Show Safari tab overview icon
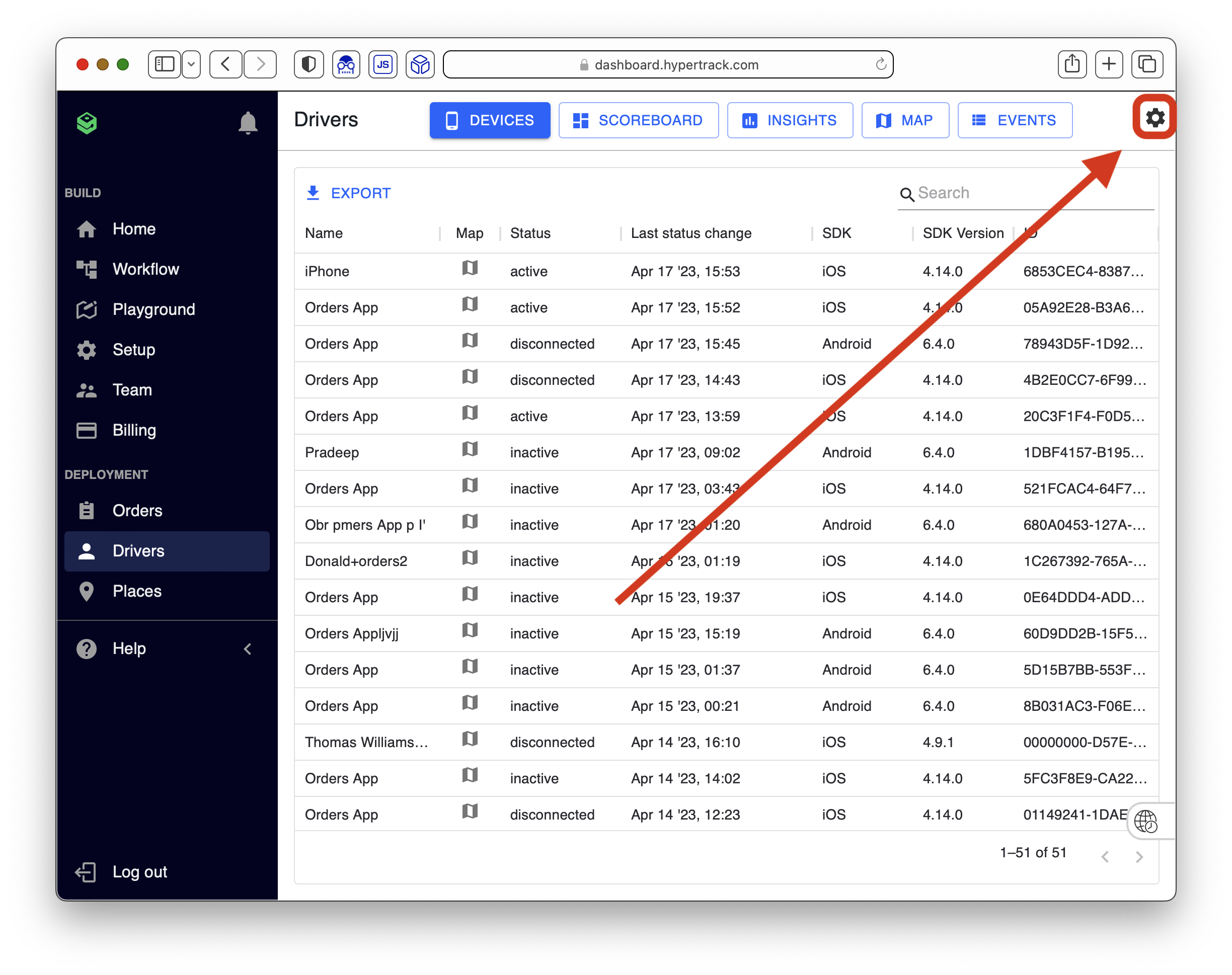Image resolution: width=1232 pixels, height=975 pixels. click(1146, 64)
